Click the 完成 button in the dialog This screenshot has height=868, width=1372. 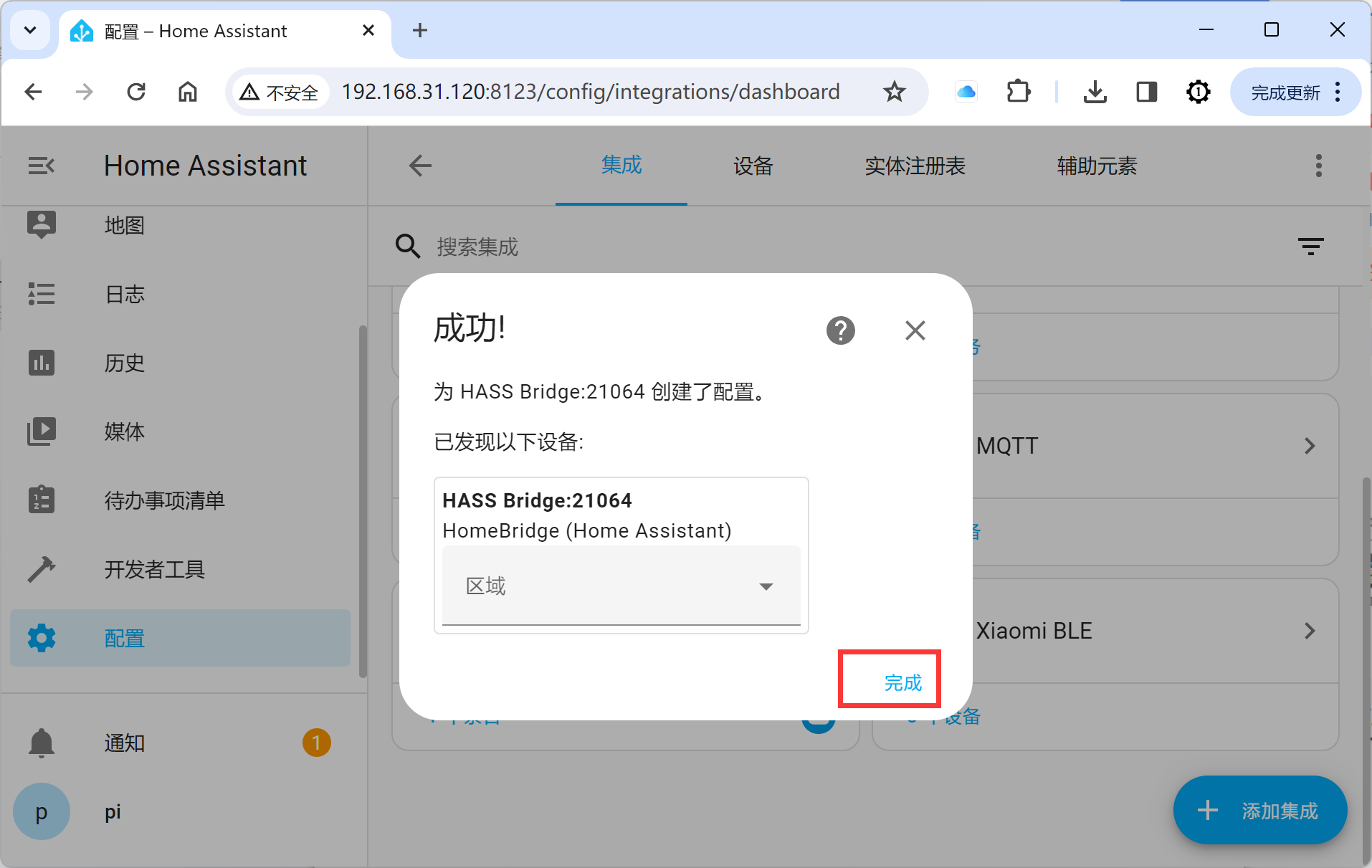tap(903, 682)
